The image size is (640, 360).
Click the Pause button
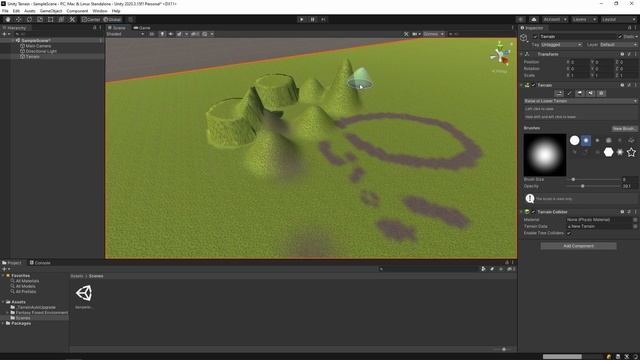pyautogui.click(x=313, y=19)
